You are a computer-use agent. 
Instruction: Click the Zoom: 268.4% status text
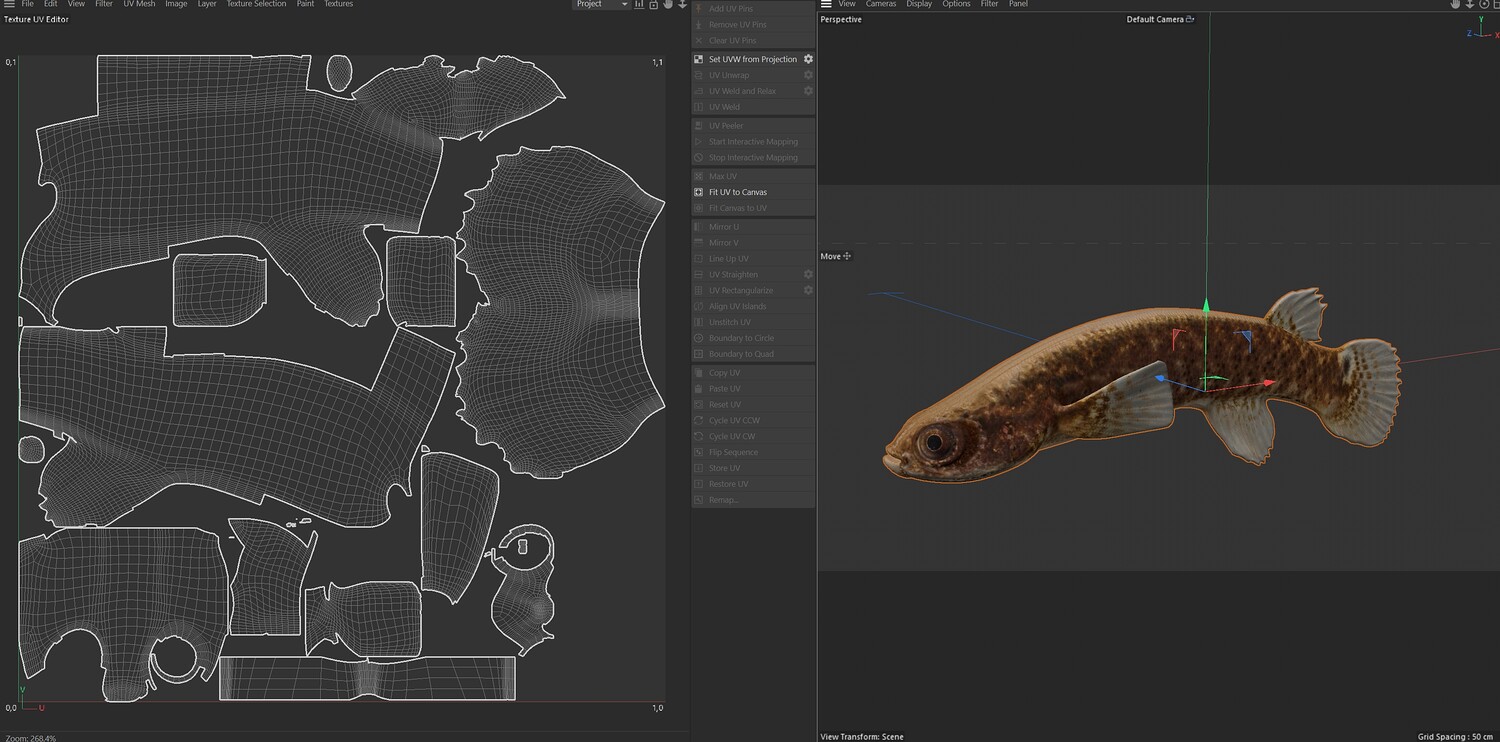(31, 738)
